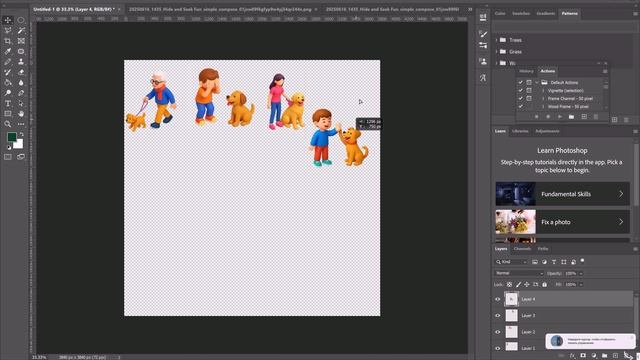Click layer style fx button in Layers panel
The image size is (640, 360).
coord(572,356)
